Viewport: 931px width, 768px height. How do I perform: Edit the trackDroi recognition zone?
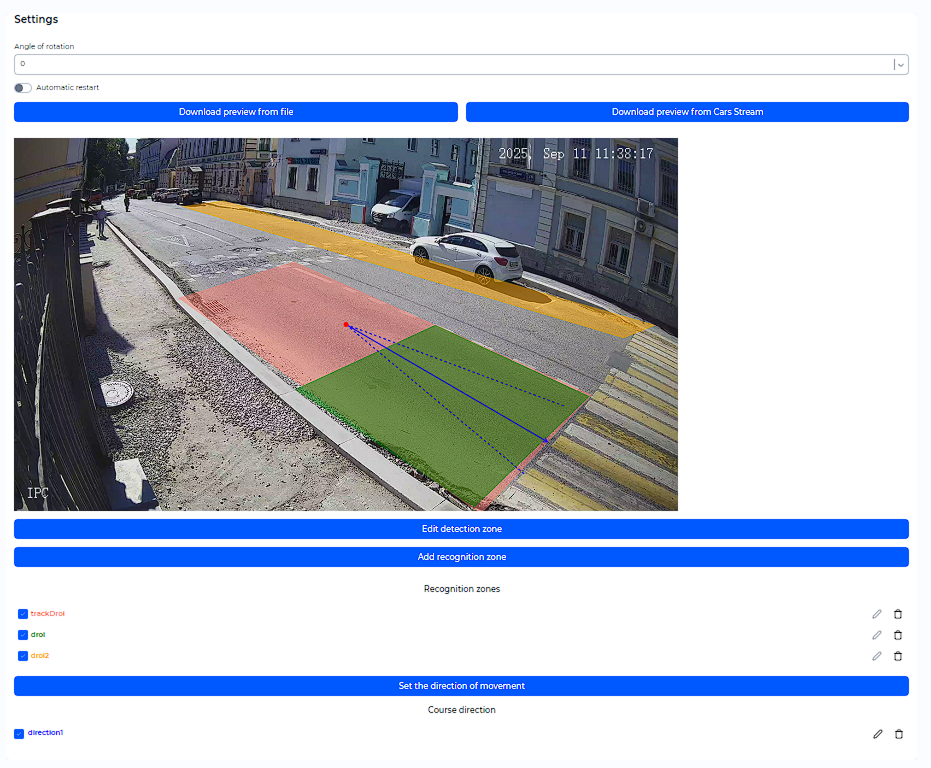[877, 613]
